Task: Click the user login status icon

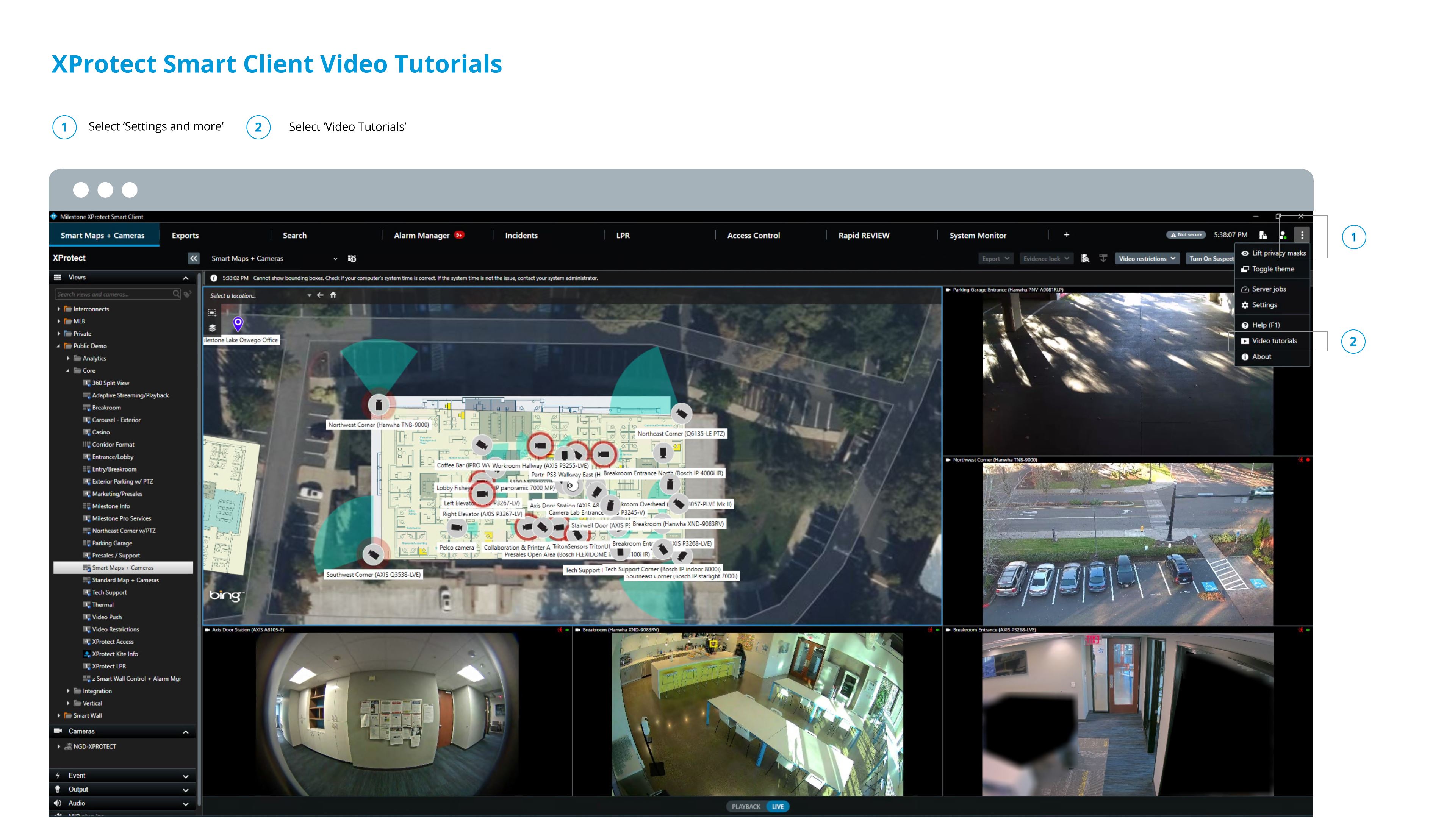Action: pos(1282,236)
